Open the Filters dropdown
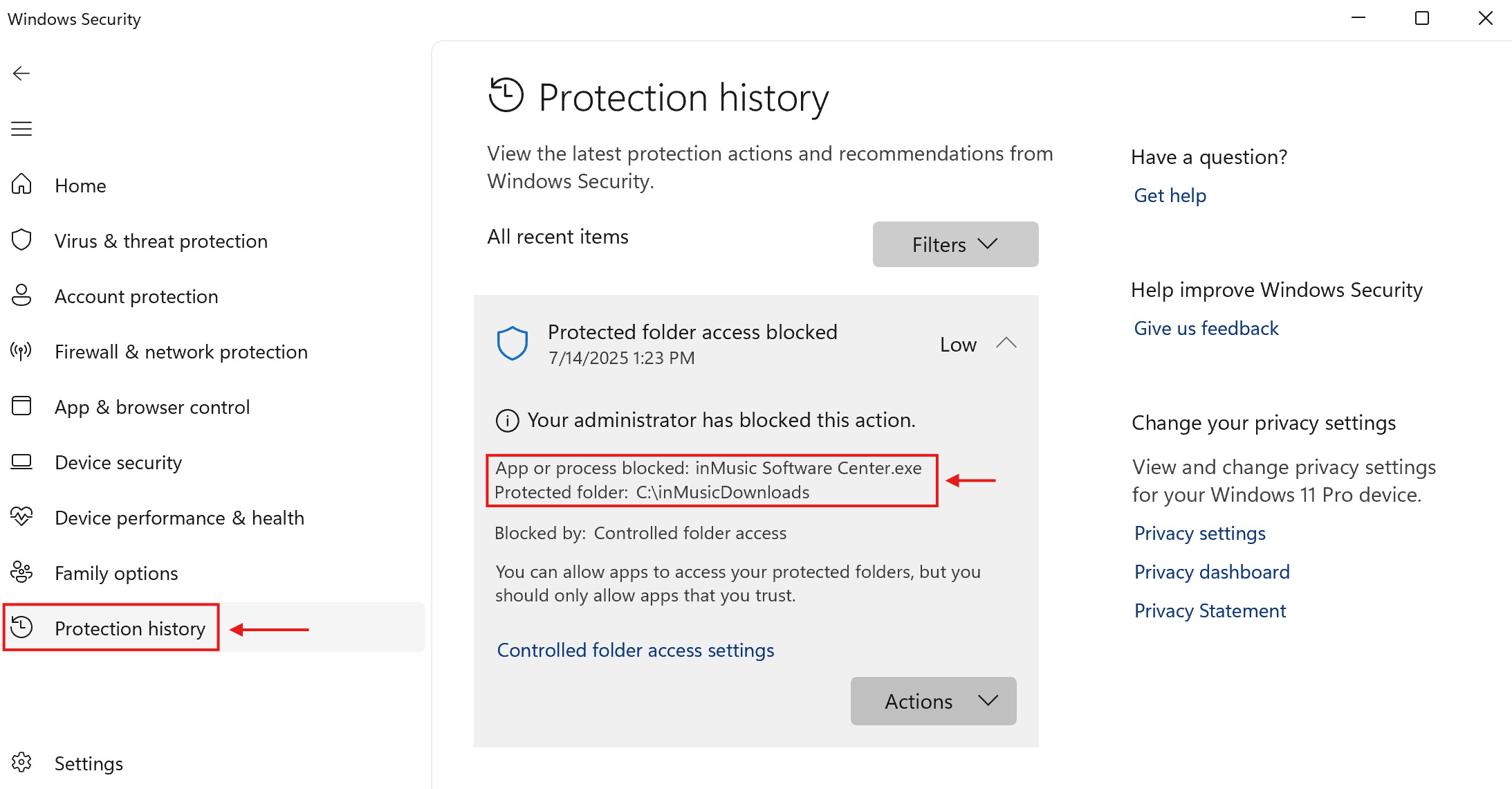The image size is (1512, 789). tap(955, 244)
